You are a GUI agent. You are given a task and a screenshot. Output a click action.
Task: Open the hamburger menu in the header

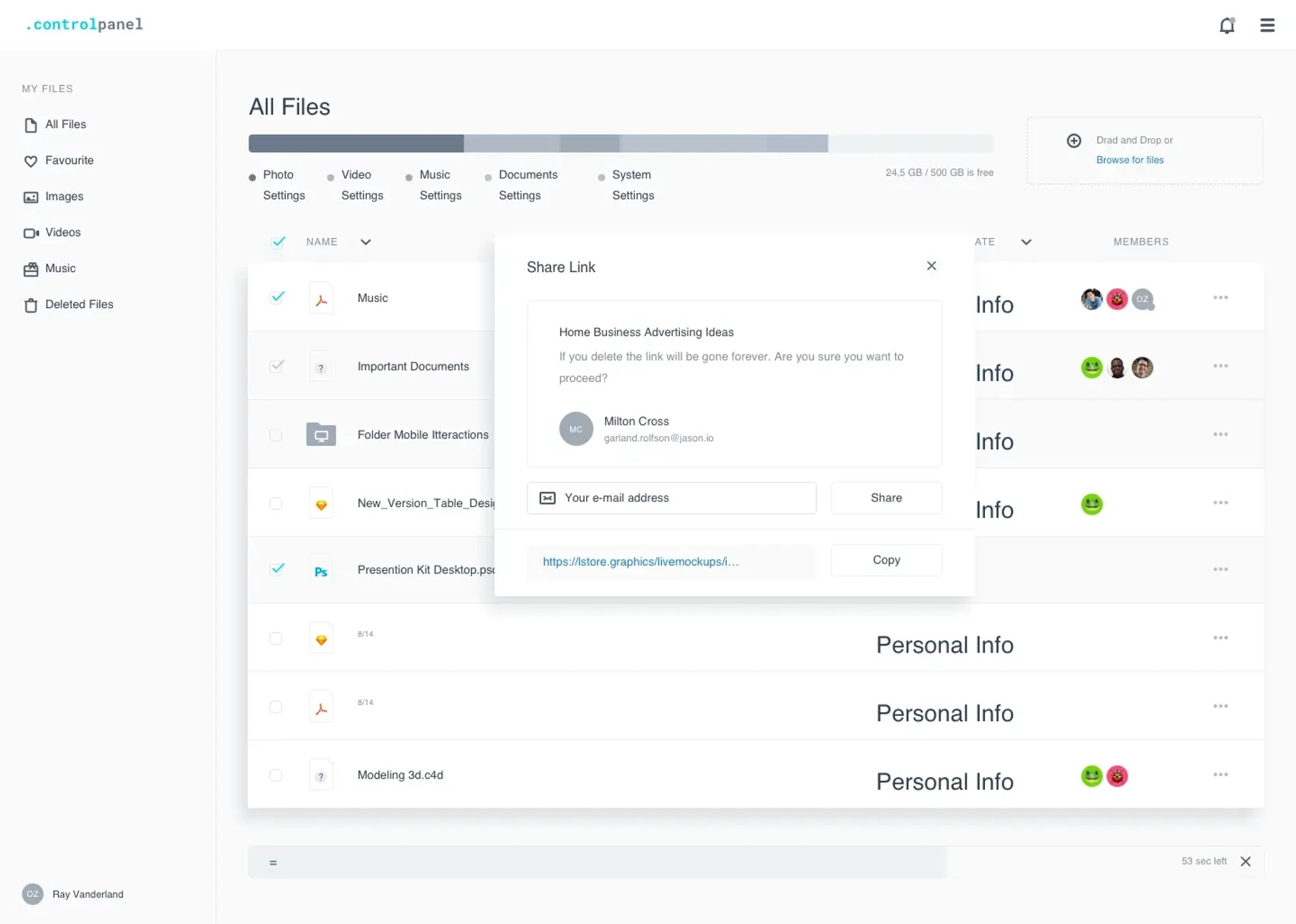coord(1267,25)
